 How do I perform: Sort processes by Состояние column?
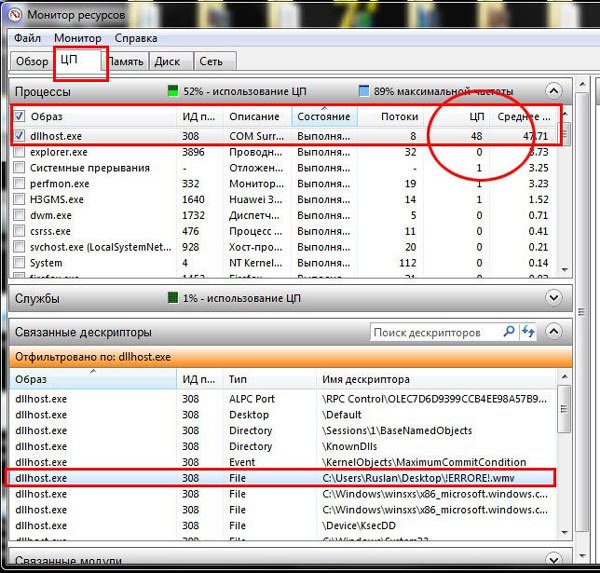pos(324,116)
